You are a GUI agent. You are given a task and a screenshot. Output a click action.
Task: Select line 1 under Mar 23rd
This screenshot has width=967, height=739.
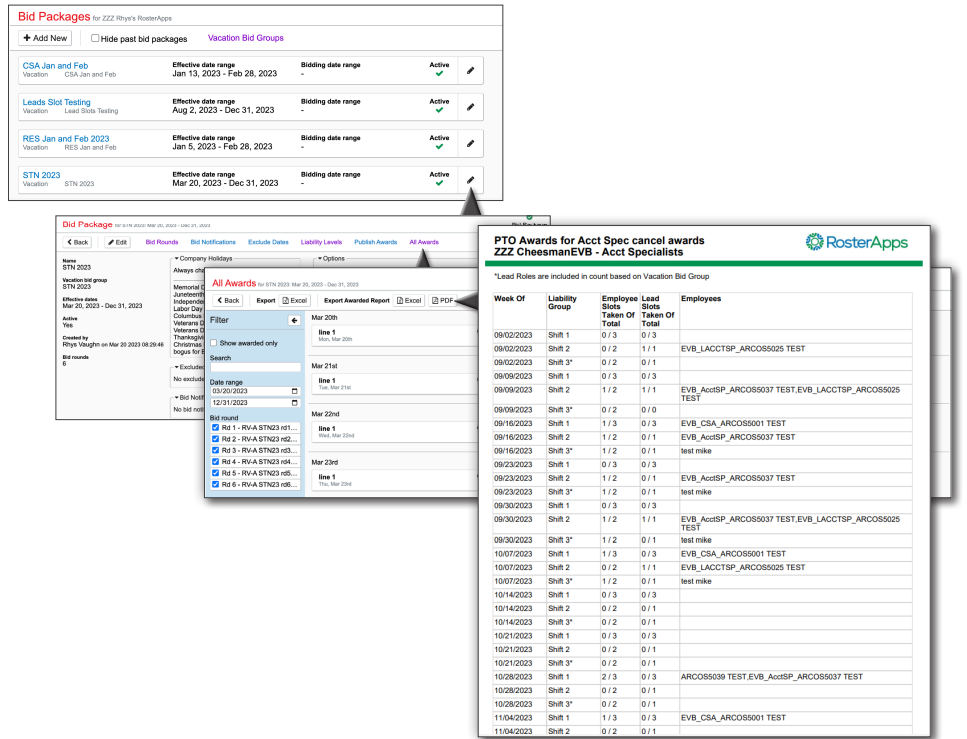[395, 480]
